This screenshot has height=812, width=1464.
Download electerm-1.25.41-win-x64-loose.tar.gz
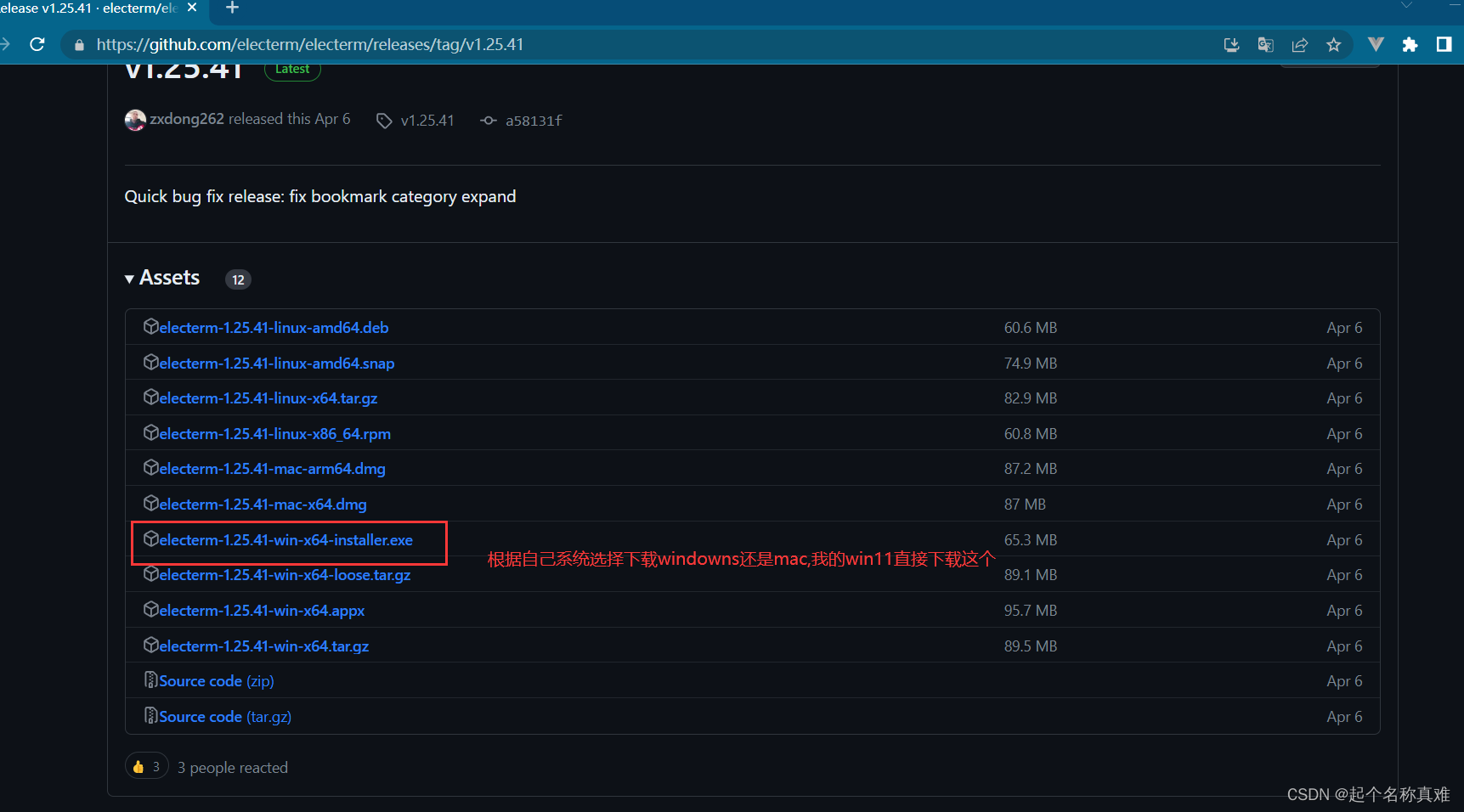285,575
